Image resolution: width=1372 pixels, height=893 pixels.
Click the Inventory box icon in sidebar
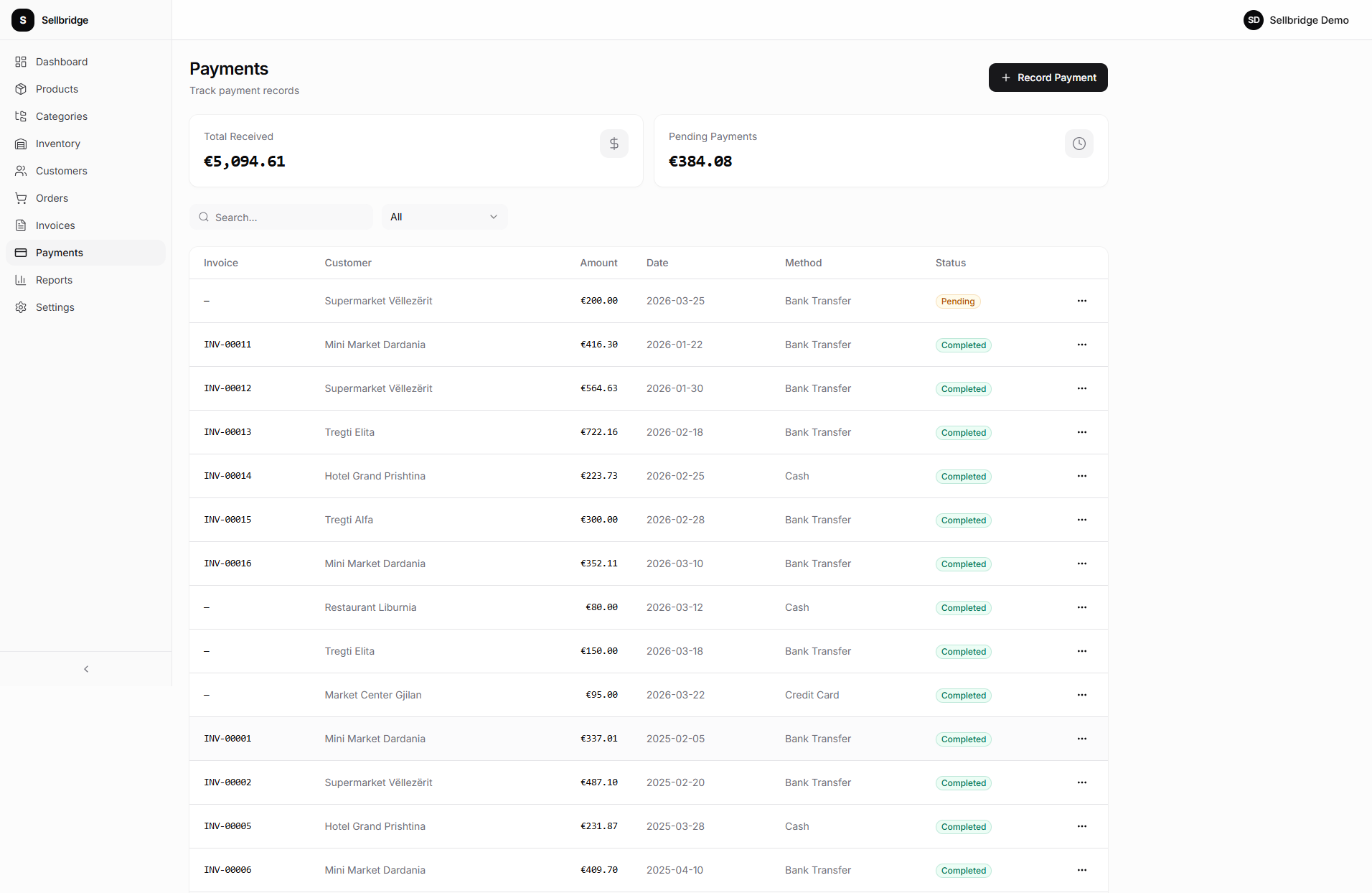click(x=22, y=144)
